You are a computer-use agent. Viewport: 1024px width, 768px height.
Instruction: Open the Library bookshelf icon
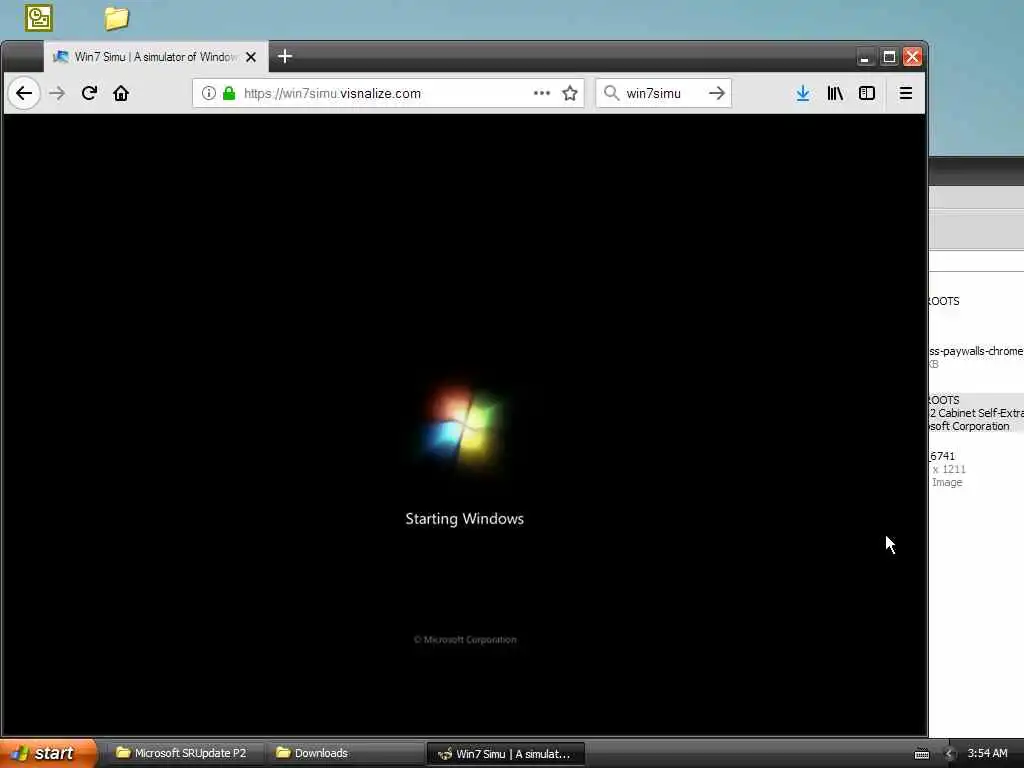835,93
